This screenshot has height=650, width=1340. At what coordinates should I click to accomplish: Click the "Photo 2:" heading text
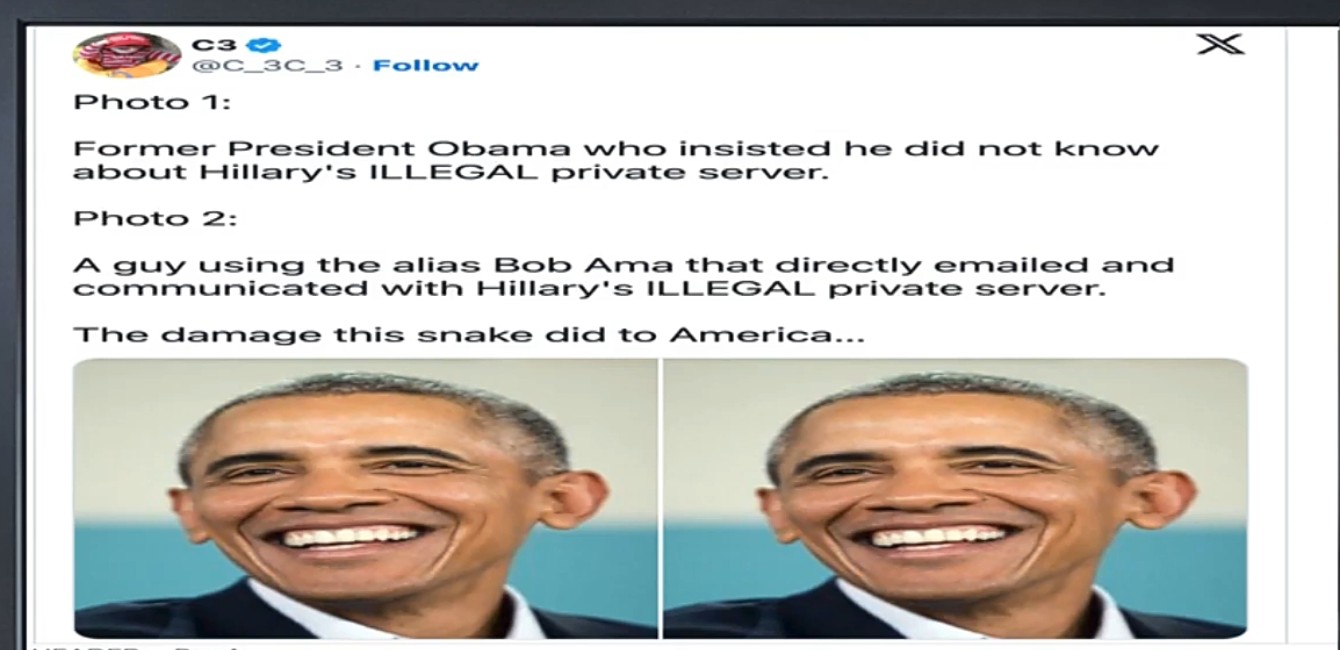[155, 218]
